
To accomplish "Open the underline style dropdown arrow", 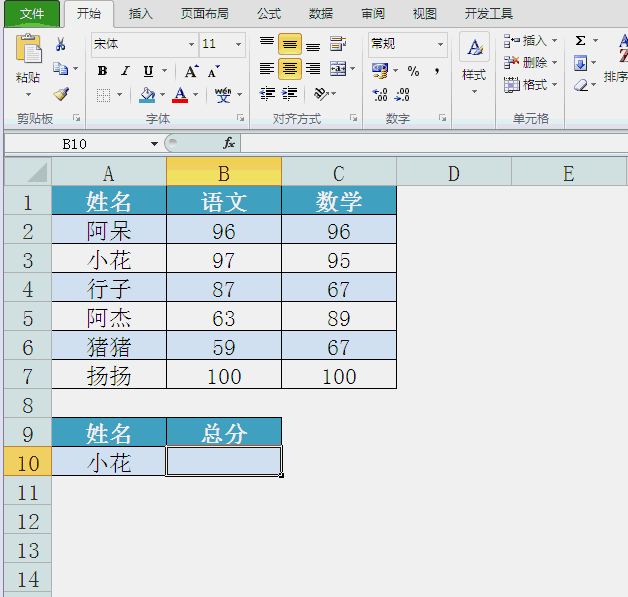I will pos(165,71).
